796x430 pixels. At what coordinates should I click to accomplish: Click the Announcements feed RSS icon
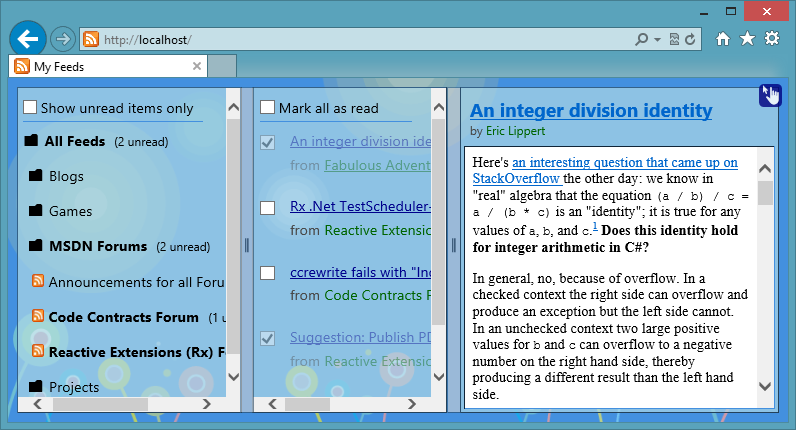[38, 280]
